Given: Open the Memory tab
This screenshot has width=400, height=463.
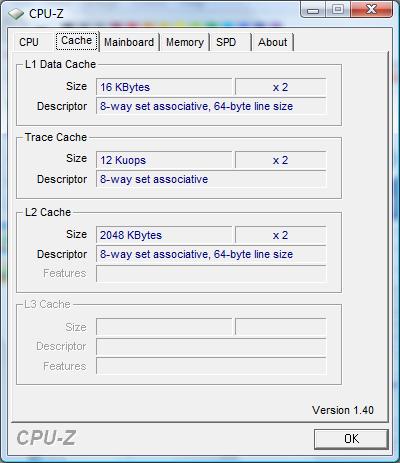Looking at the screenshot, I should point(185,42).
